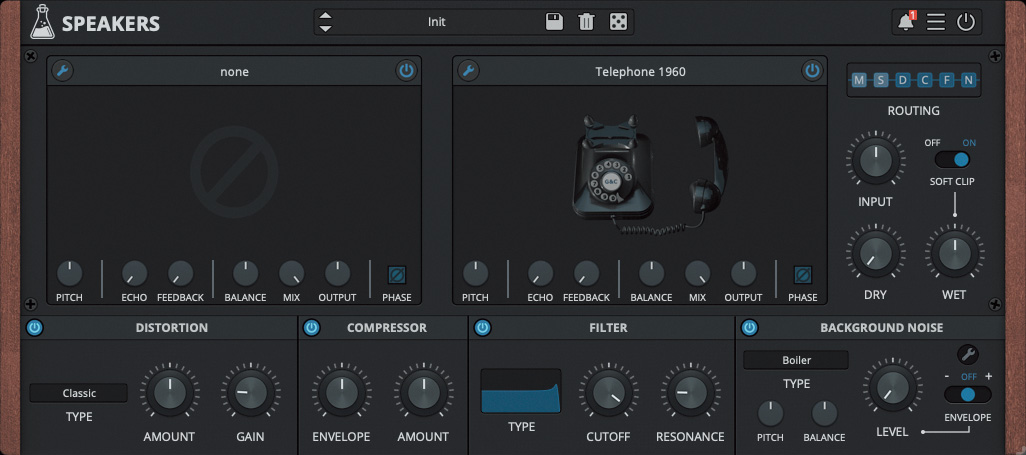This screenshot has height=455, width=1026.
Task: Open wrench settings for the 'none' speaker
Action: [x=63, y=71]
